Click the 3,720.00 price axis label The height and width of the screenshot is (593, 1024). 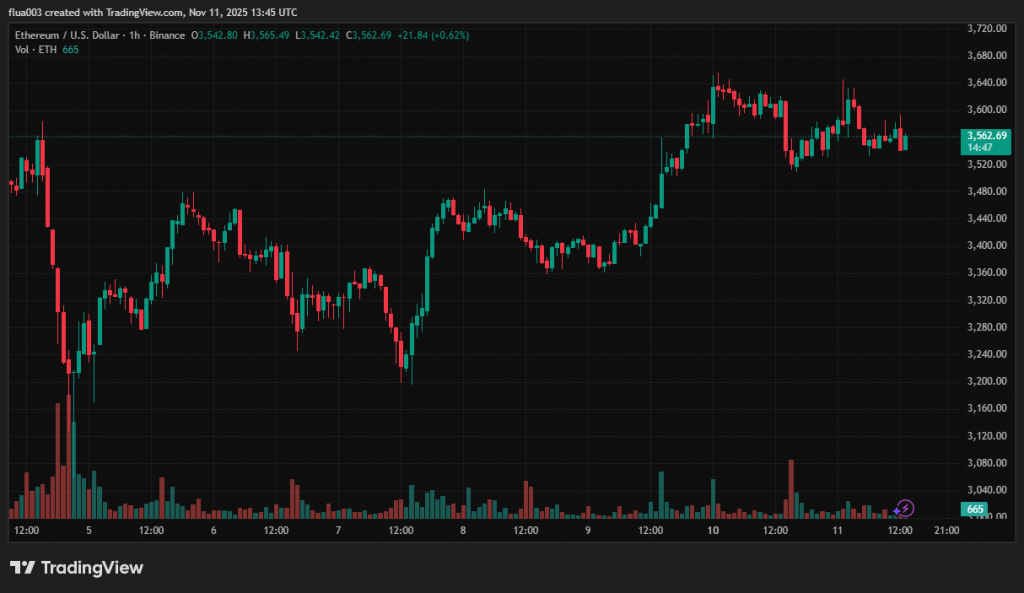tap(986, 28)
